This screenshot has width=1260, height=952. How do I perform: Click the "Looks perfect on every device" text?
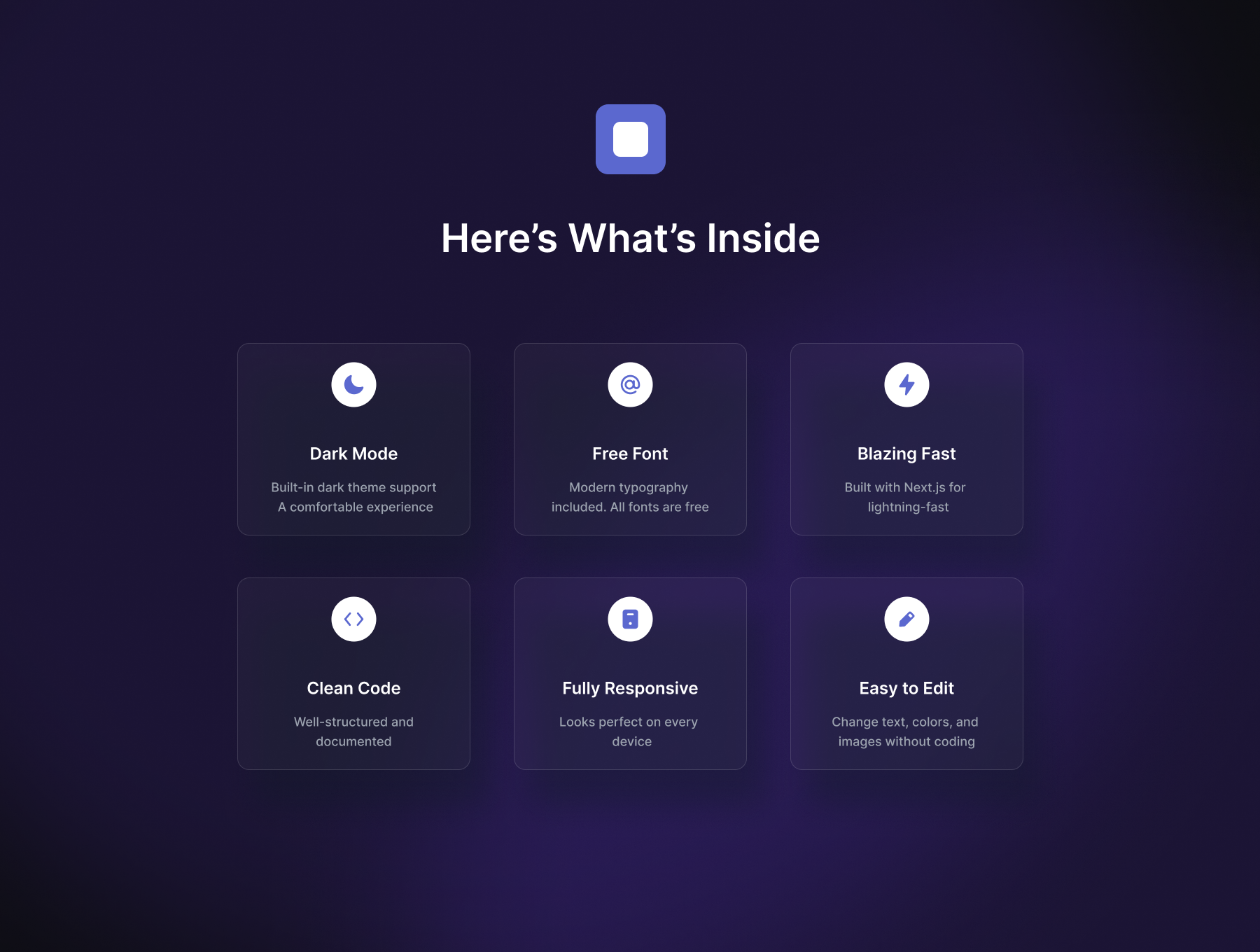[x=630, y=731]
